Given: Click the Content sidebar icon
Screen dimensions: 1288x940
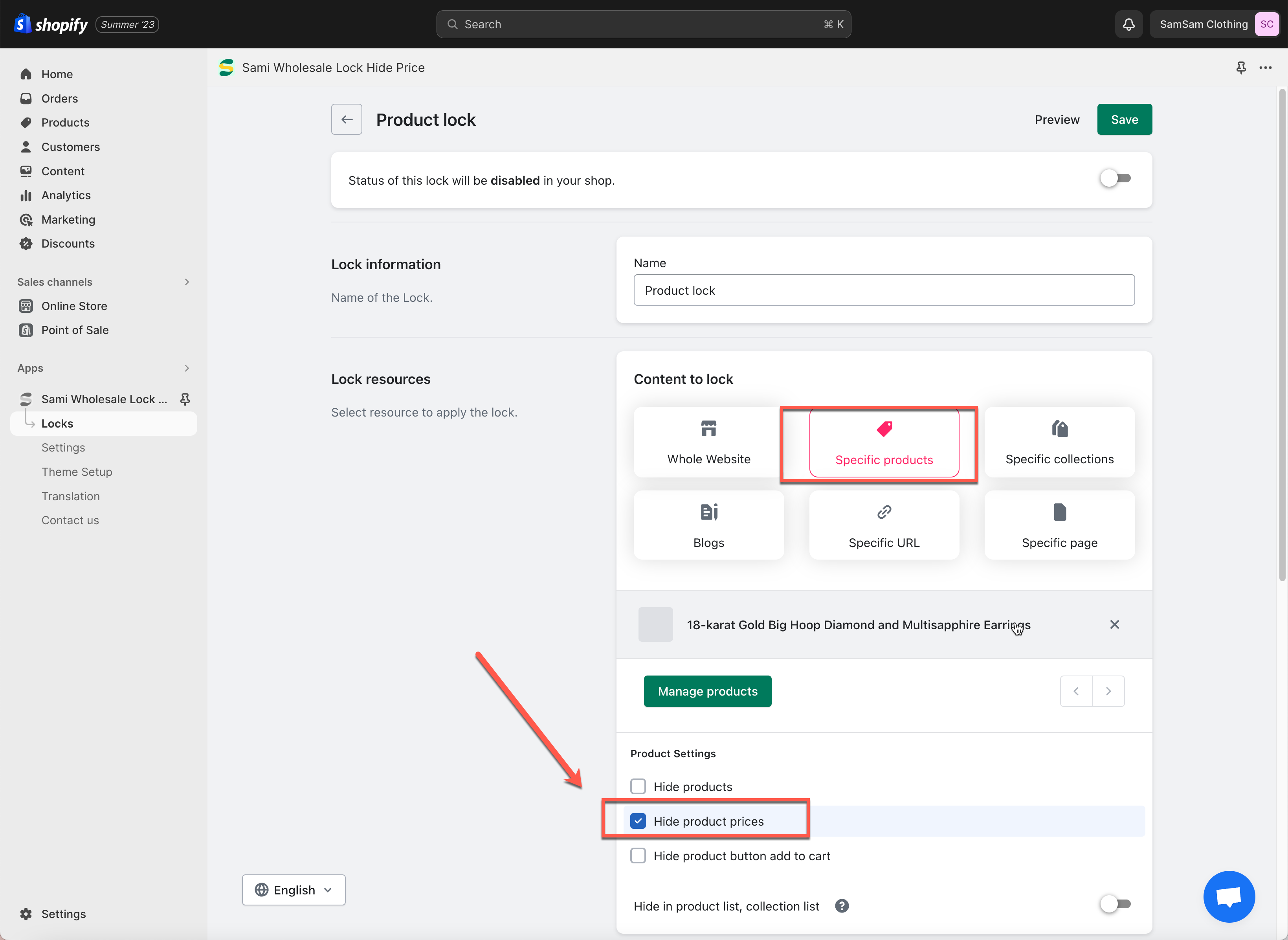Looking at the screenshot, I should (x=26, y=171).
